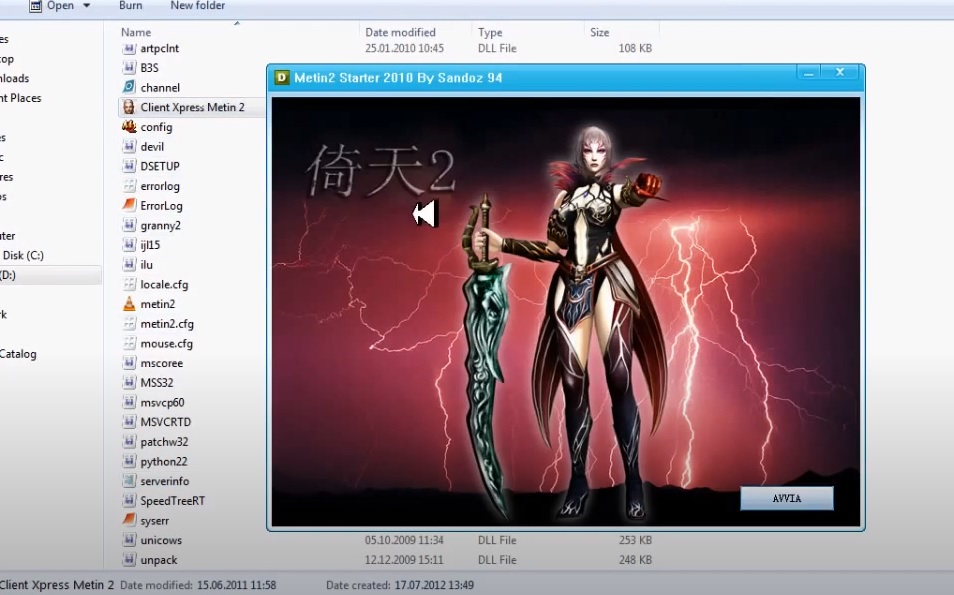Screen dimensions: 954x595
Task: Select the unpack DLL icon
Action: pos(129,560)
